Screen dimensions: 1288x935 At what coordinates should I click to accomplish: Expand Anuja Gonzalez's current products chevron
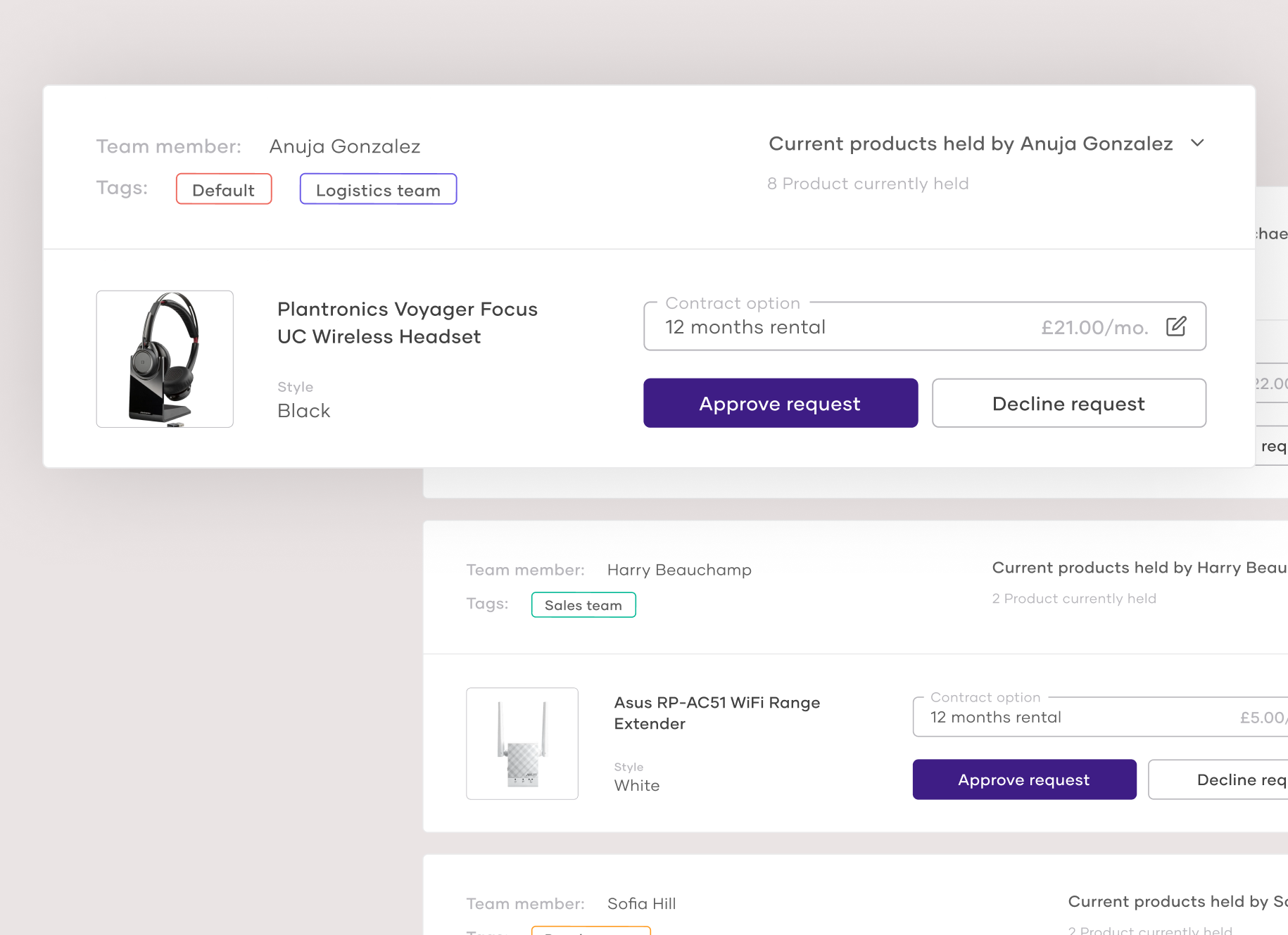[1197, 144]
